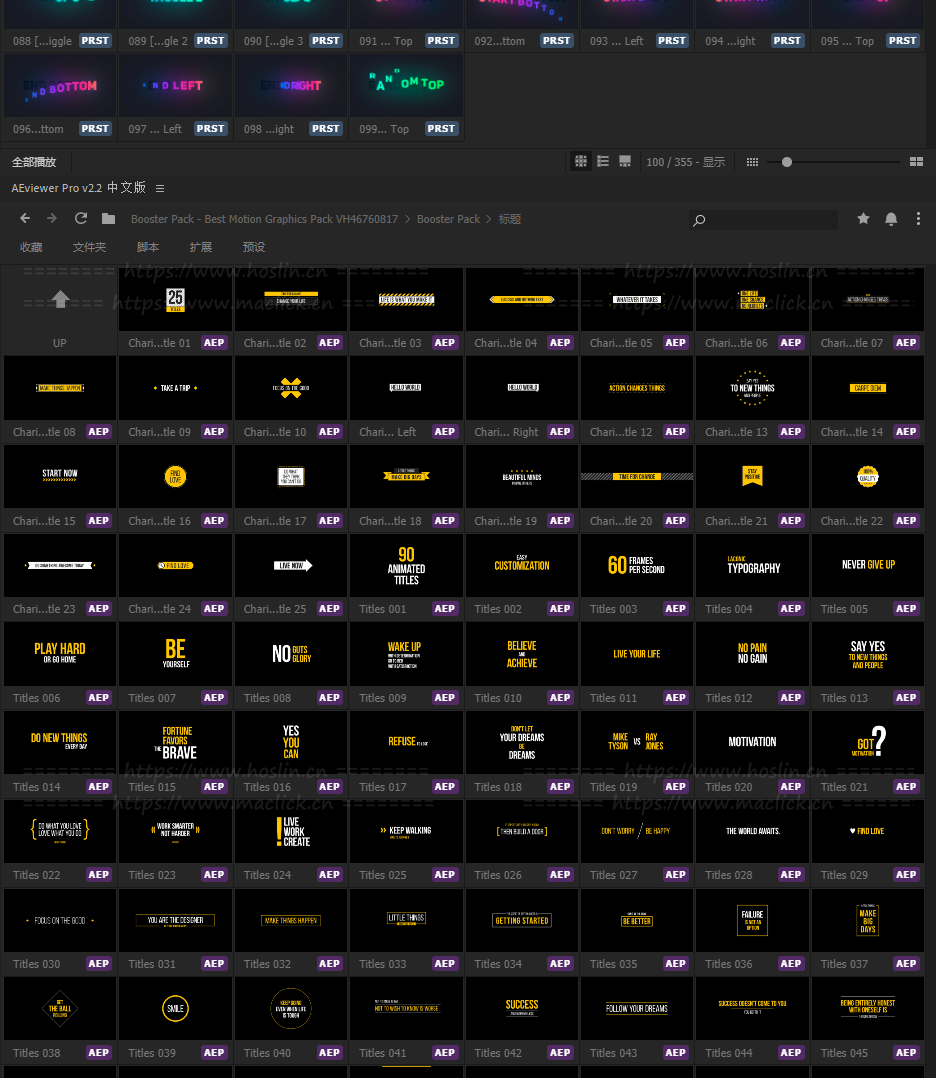Go up one folder with UP tile
The width and height of the screenshot is (936, 1078).
[x=60, y=311]
